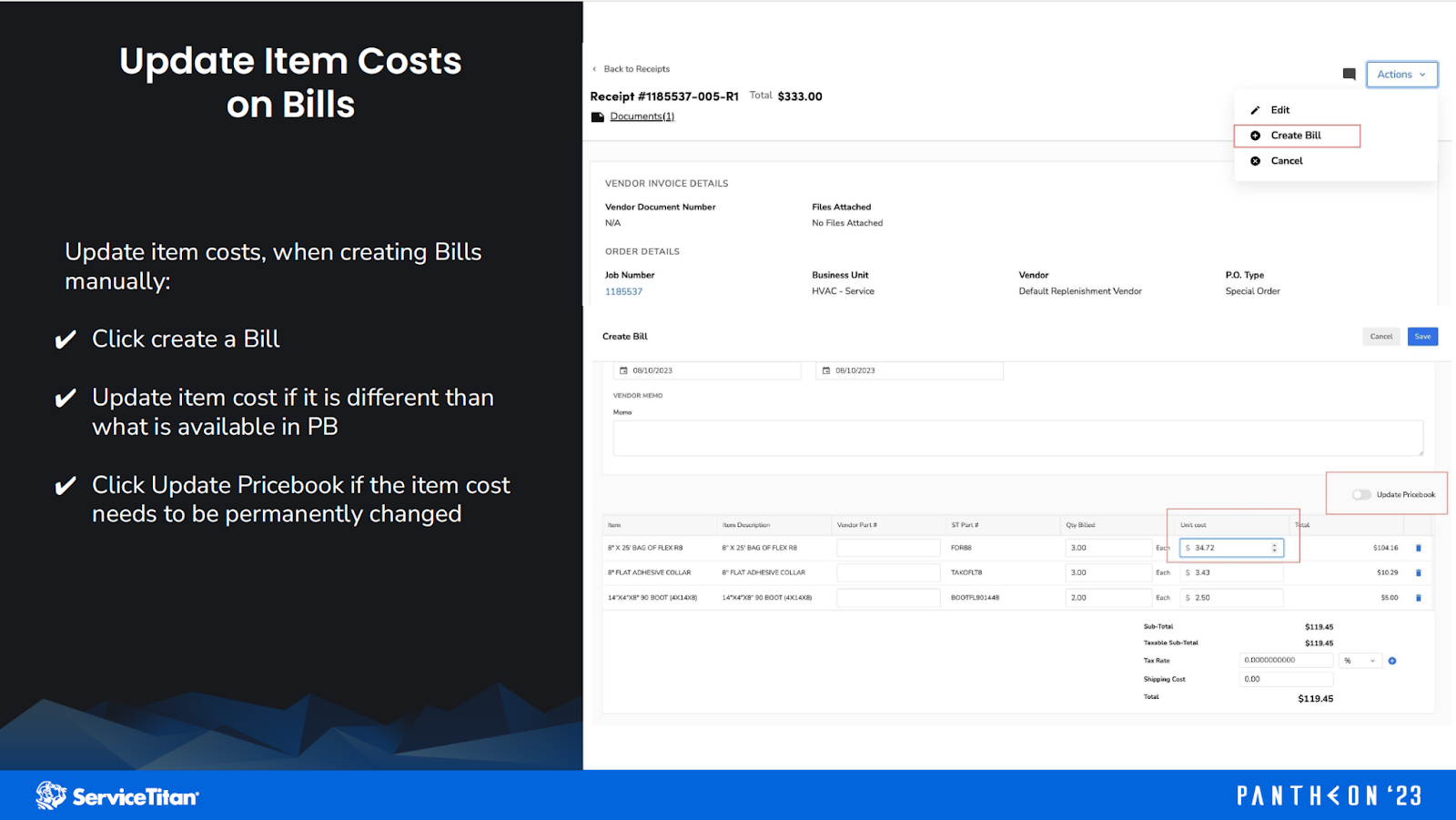Click the document attachment icon by Documents(1)
The width and height of the screenshot is (1456, 820).
[598, 116]
